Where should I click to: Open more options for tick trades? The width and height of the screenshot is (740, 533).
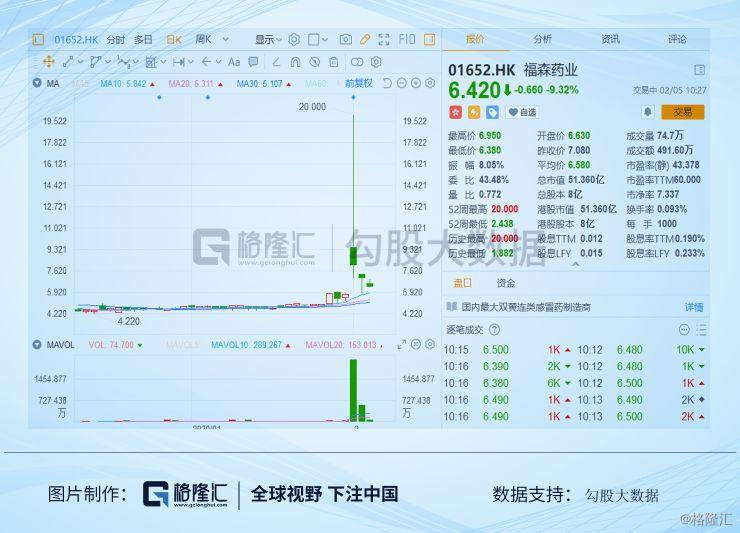coord(684,330)
